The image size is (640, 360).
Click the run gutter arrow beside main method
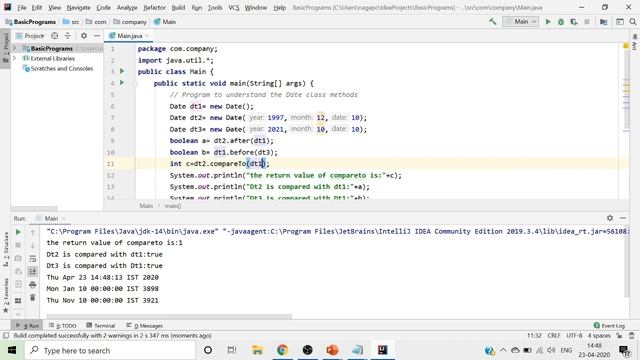click(x=122, y=83)
